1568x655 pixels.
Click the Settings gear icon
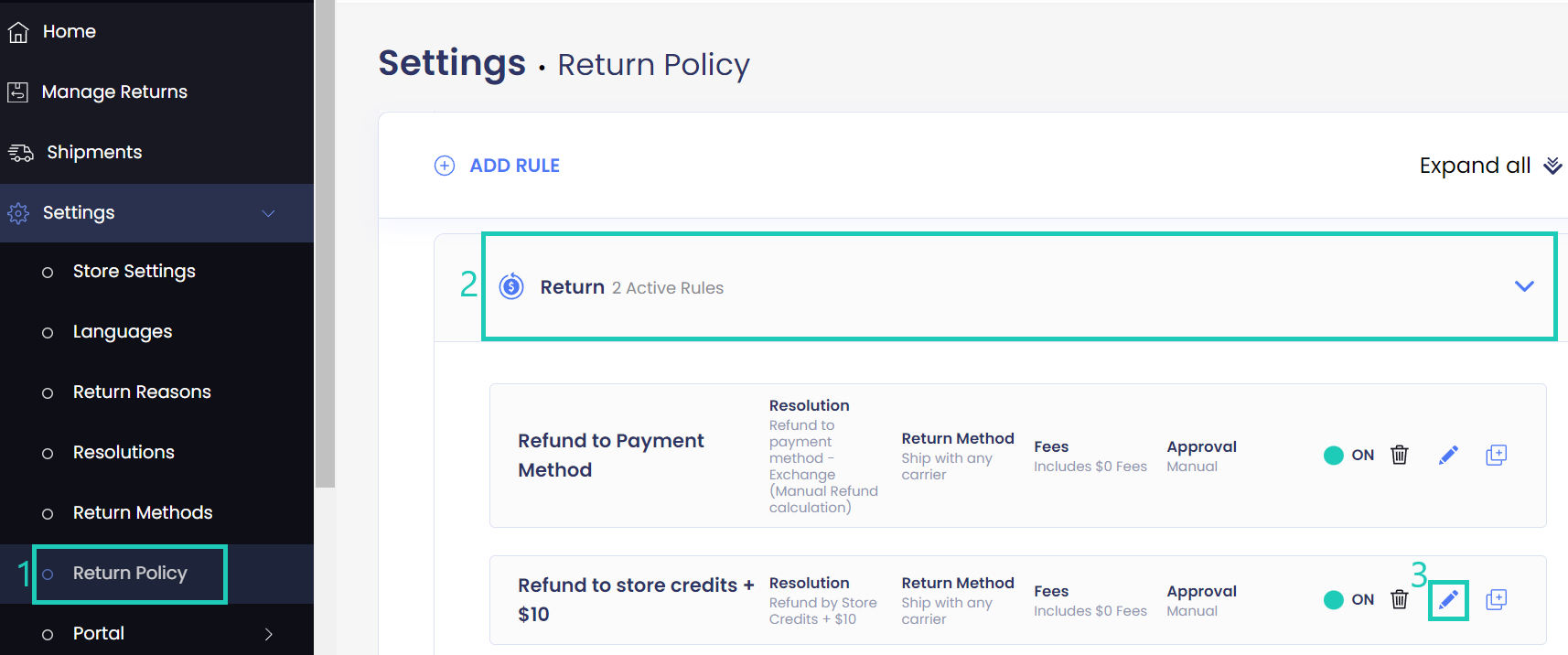pos(18,212)
